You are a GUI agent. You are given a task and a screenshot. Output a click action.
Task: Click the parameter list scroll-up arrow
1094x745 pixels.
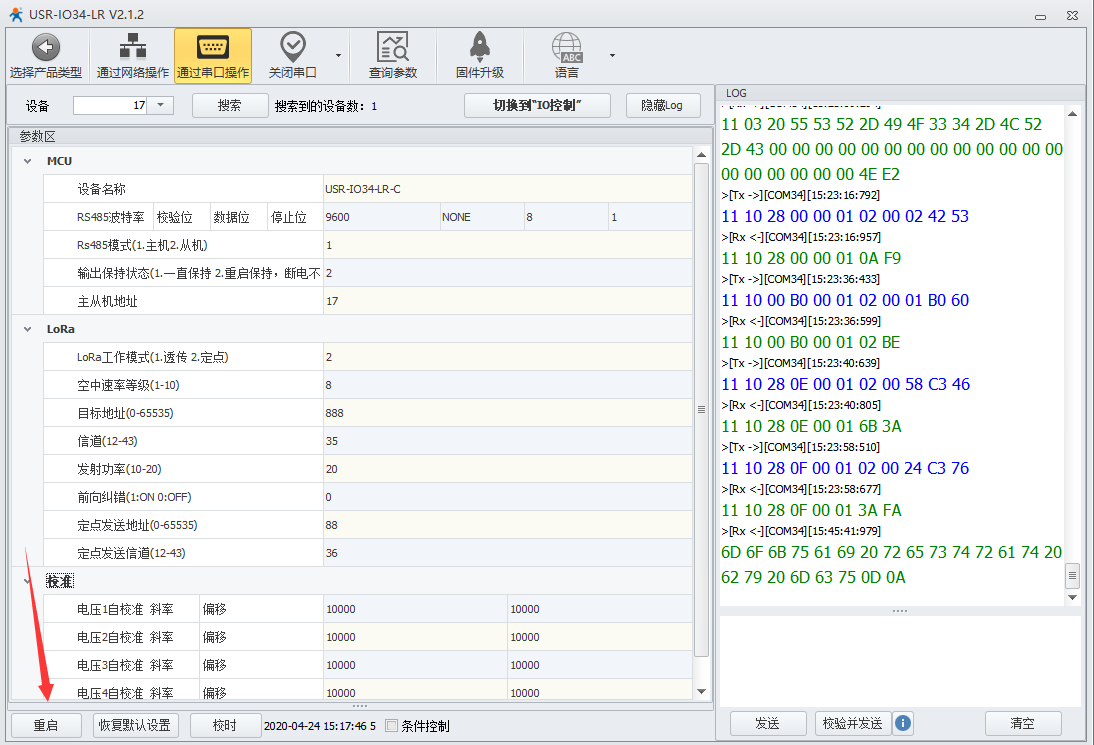pyautogui.click(x=702, y=155)
